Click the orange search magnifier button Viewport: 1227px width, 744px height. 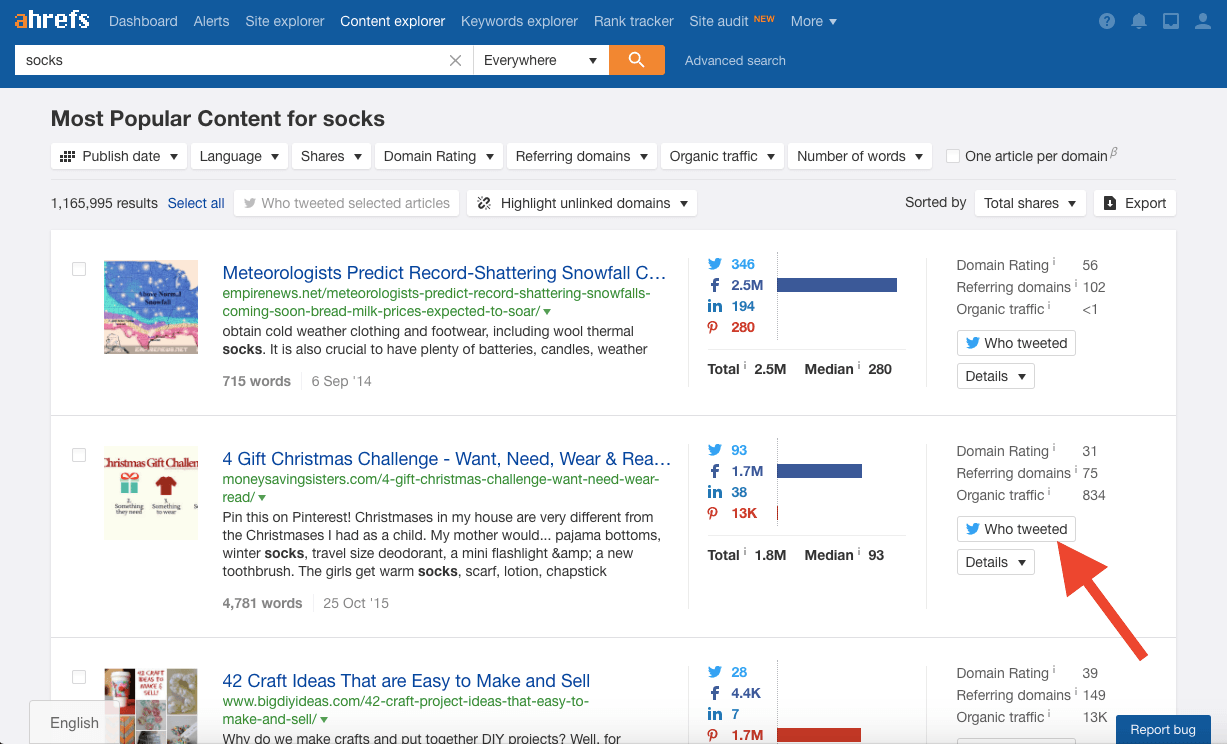click(636, 60)
